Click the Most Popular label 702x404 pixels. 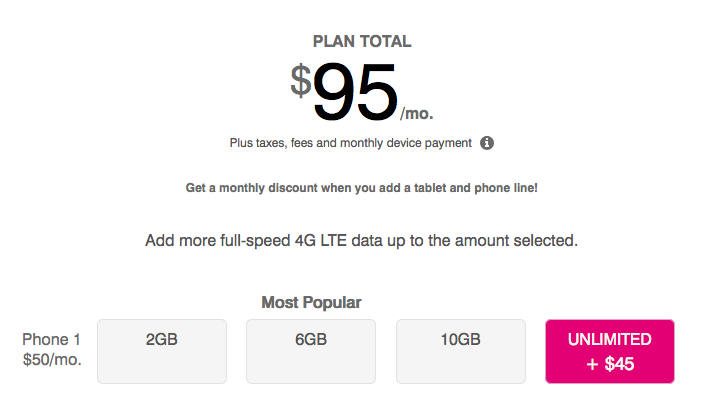tap(311, 302)
